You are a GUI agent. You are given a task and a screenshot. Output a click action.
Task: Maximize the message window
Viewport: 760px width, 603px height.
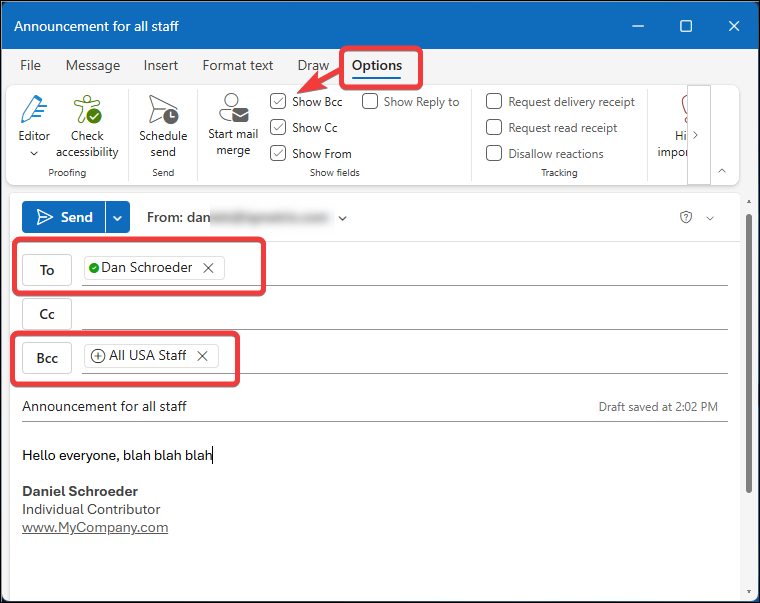(x=686, y=26)
